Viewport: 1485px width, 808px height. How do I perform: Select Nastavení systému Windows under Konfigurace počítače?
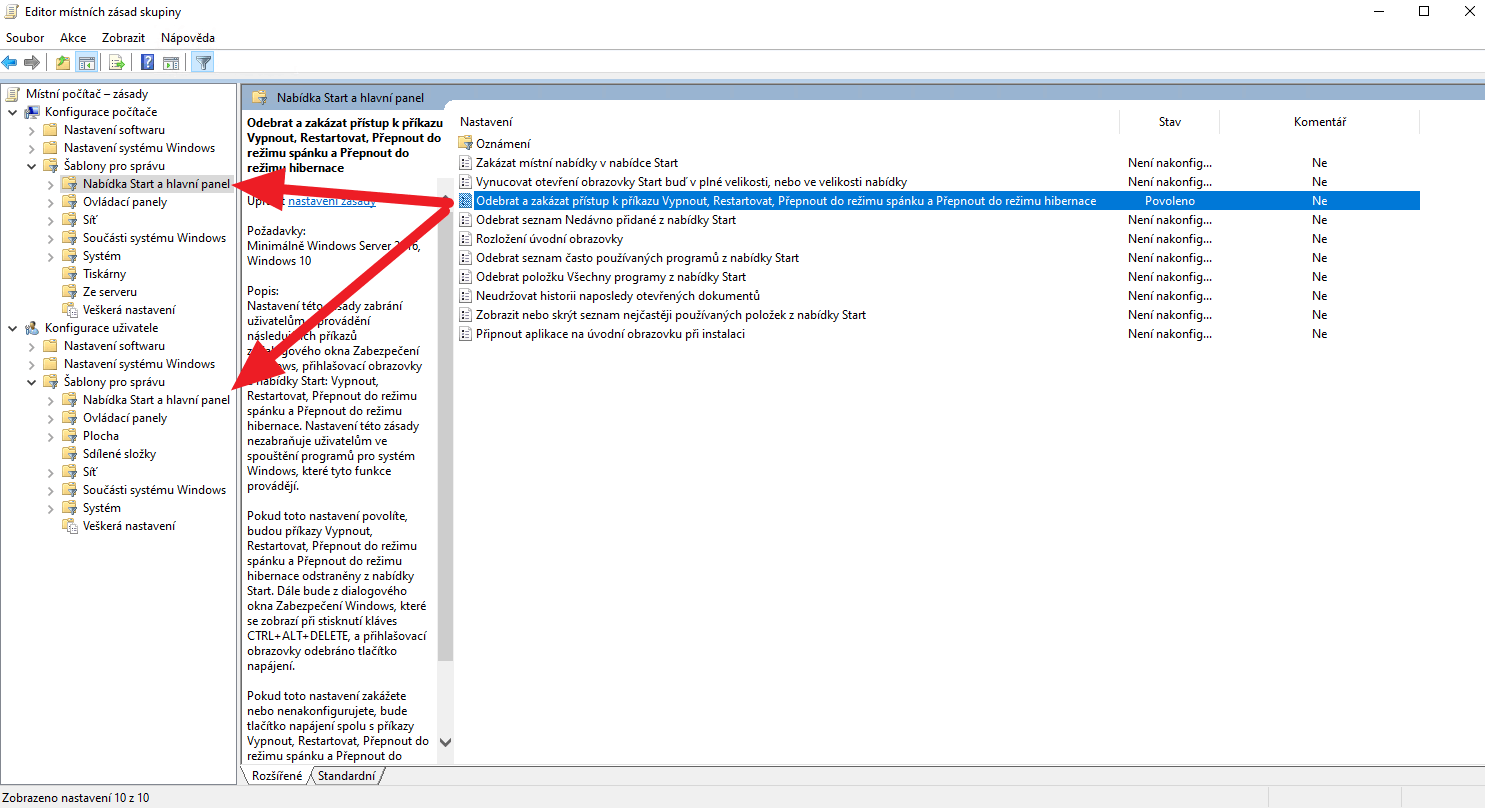[x=139, y=148]
